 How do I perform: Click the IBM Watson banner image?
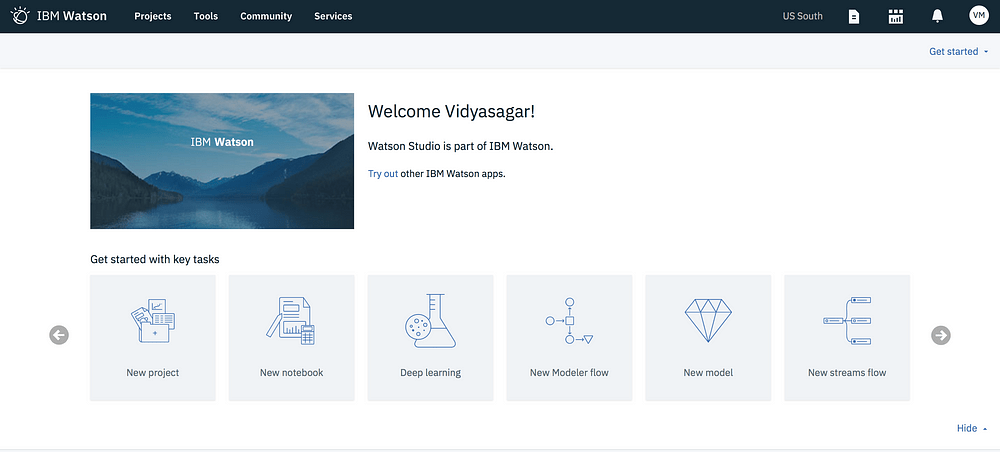222,161
